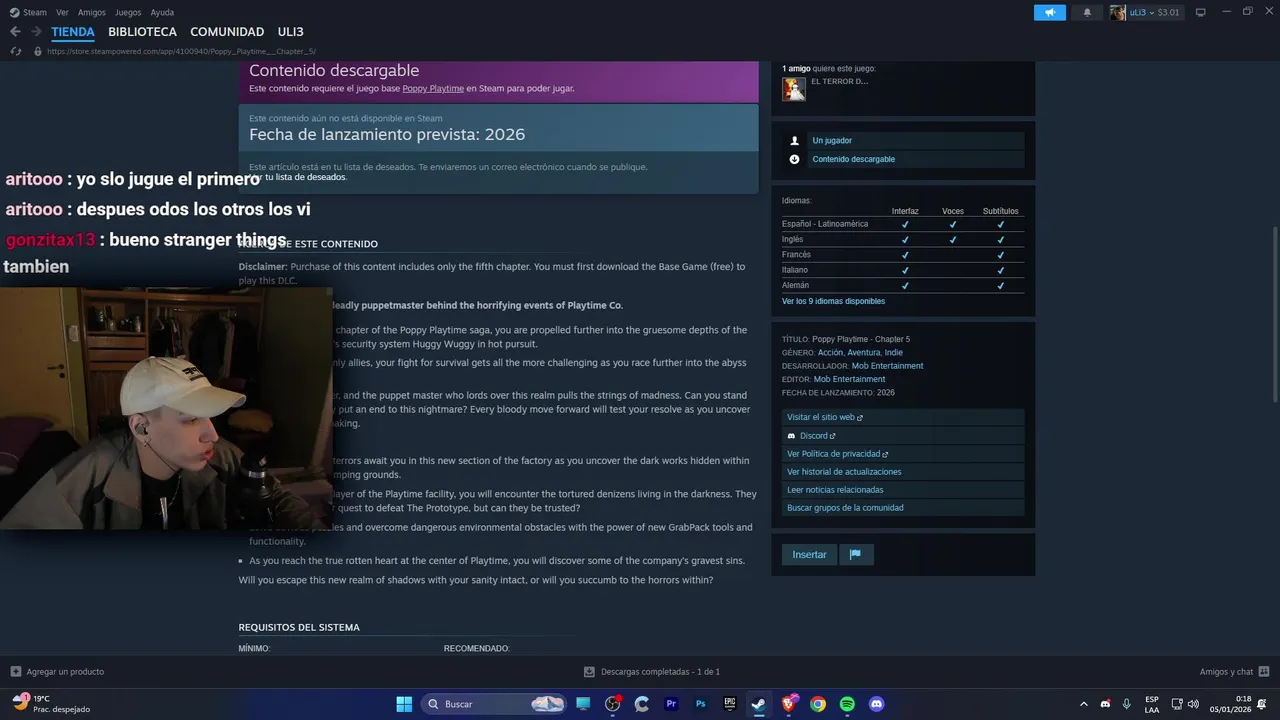
Task: Click the taskbar volume speaker icon
Action: pos(1193,704)
